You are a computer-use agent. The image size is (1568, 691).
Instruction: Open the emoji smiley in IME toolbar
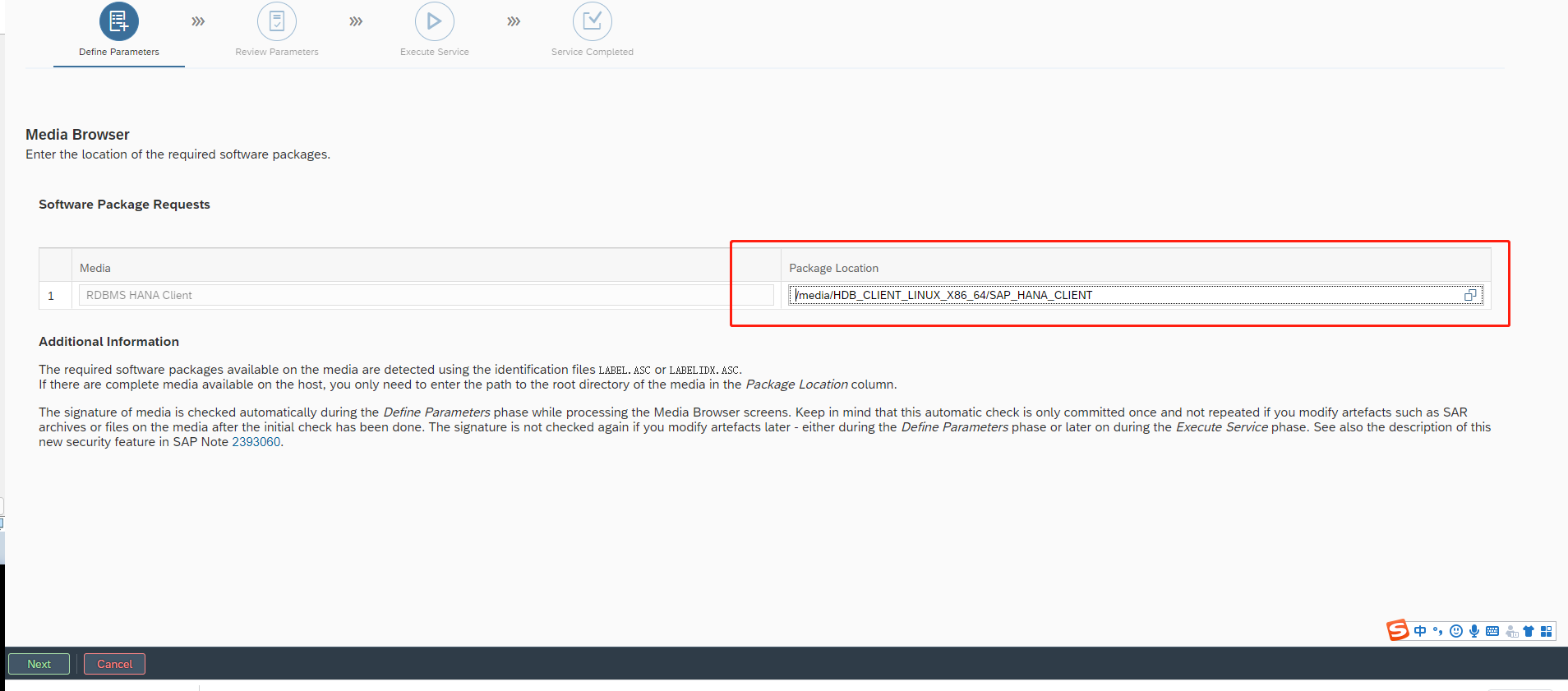tap(1456, 631)
